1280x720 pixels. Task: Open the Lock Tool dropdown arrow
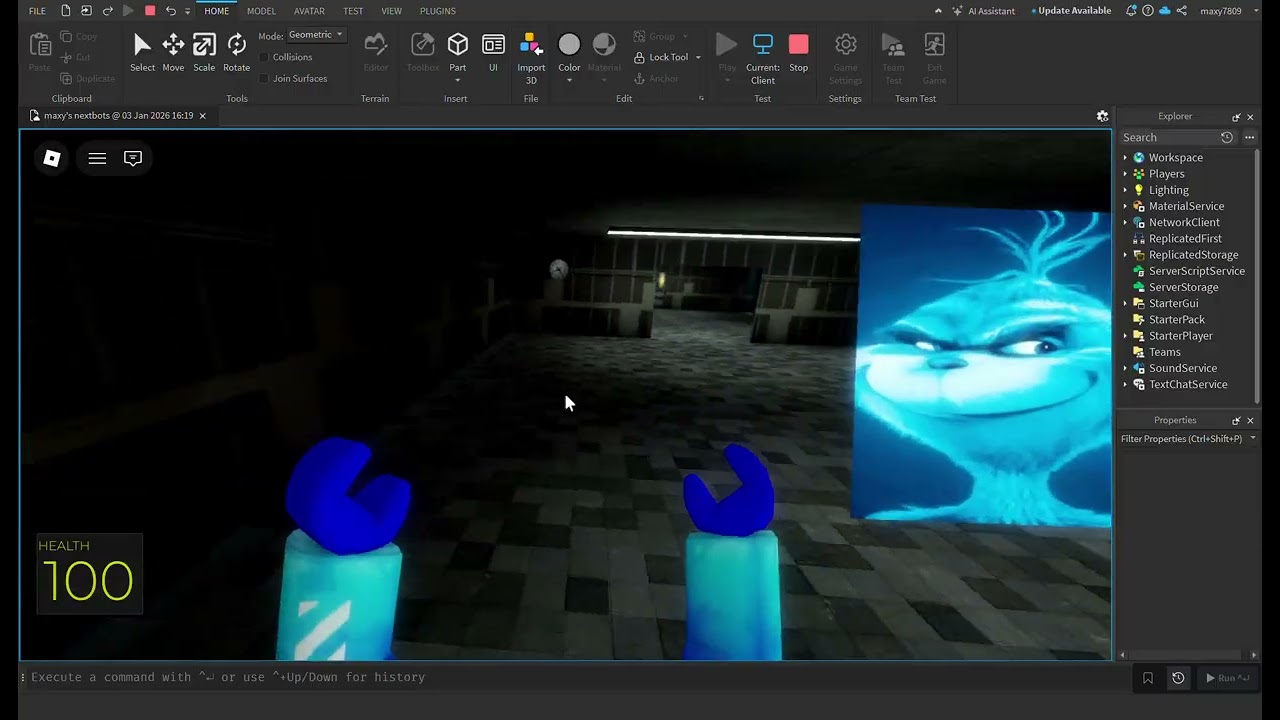[x=698, y=57]
